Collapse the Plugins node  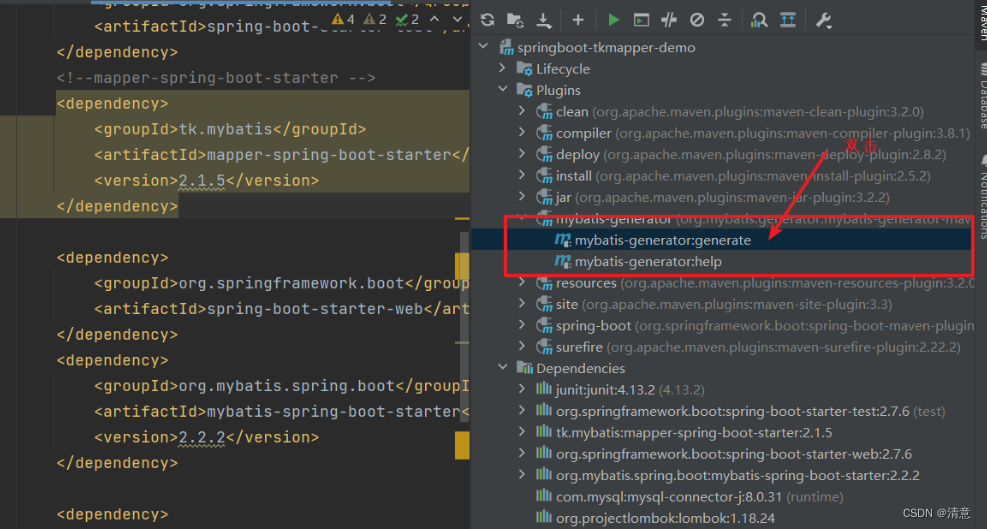[502, 89]
